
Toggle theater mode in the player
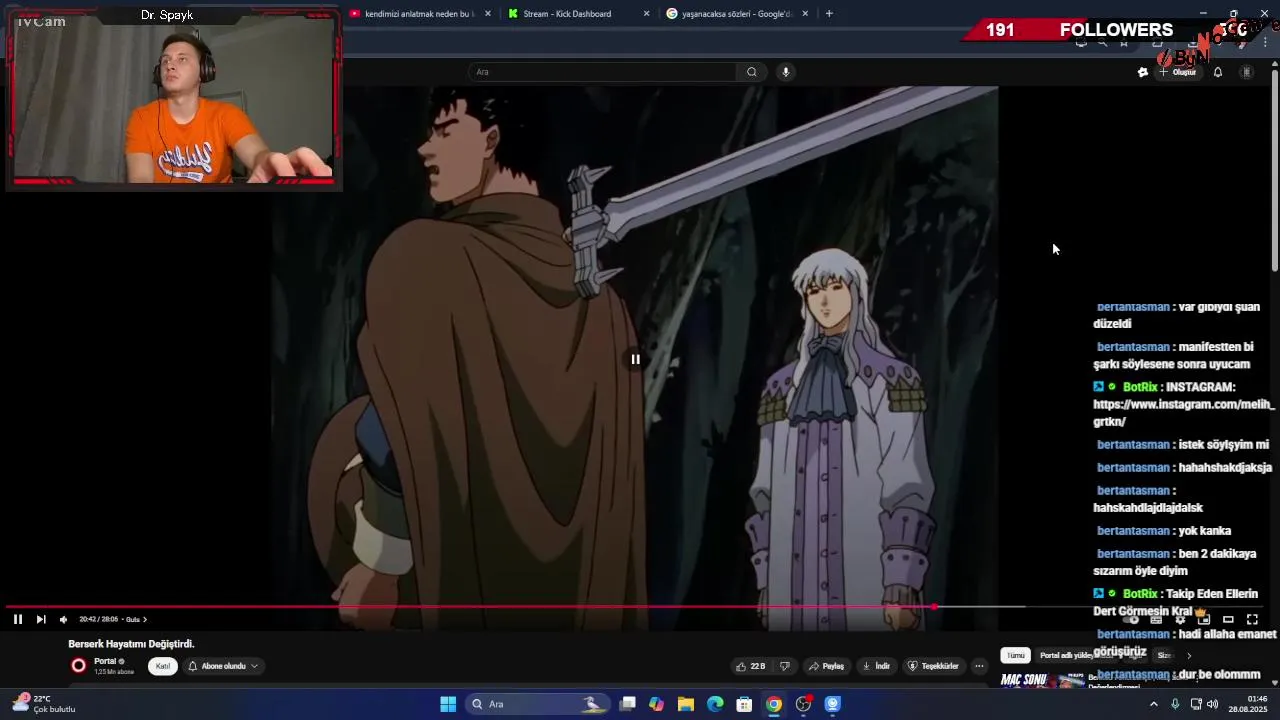(1228, 619)
